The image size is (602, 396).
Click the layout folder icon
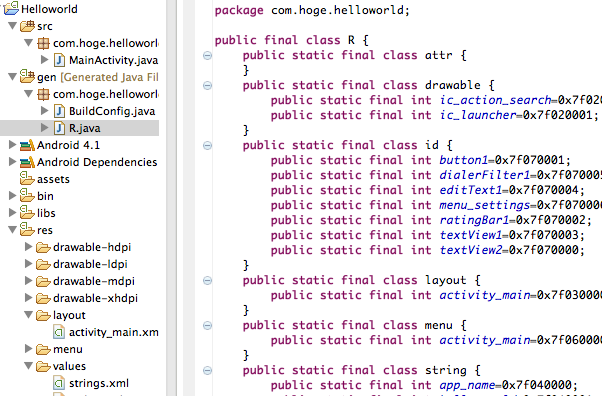coord(43,315)
